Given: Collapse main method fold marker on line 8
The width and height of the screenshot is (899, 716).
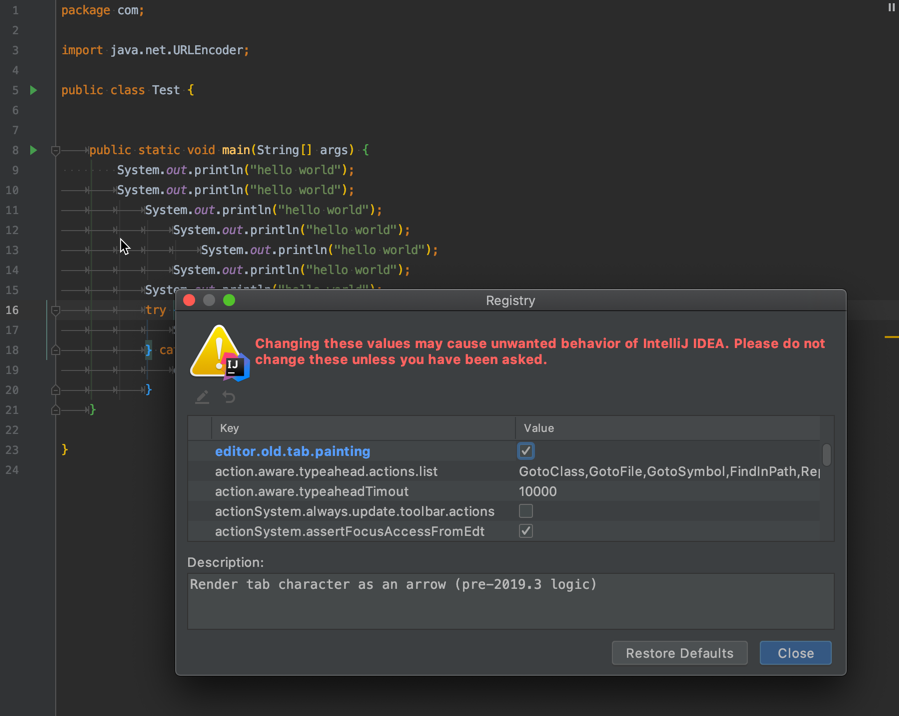Looking at the screenshot, I should pos(56,151).
